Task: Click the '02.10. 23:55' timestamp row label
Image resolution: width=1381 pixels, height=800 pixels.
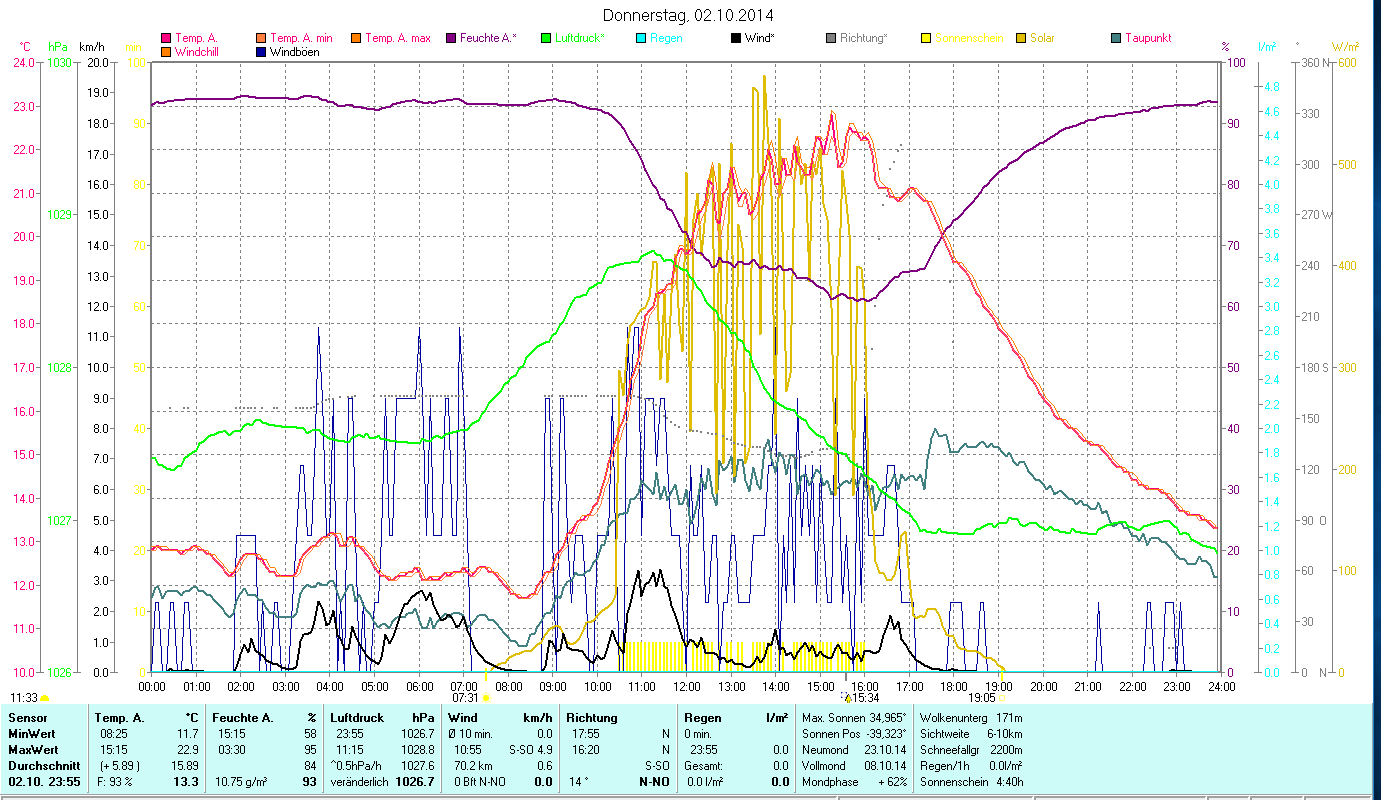Action: 45,782
